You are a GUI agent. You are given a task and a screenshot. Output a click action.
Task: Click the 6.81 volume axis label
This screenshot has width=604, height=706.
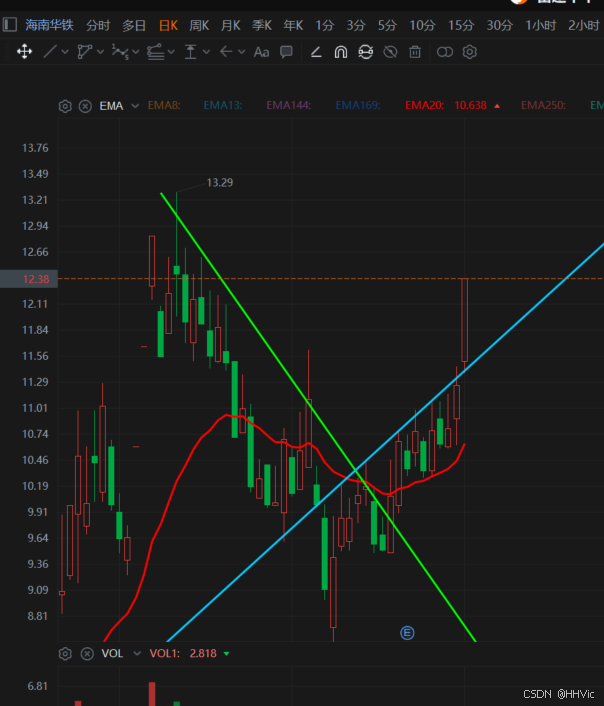pos(38,686)
